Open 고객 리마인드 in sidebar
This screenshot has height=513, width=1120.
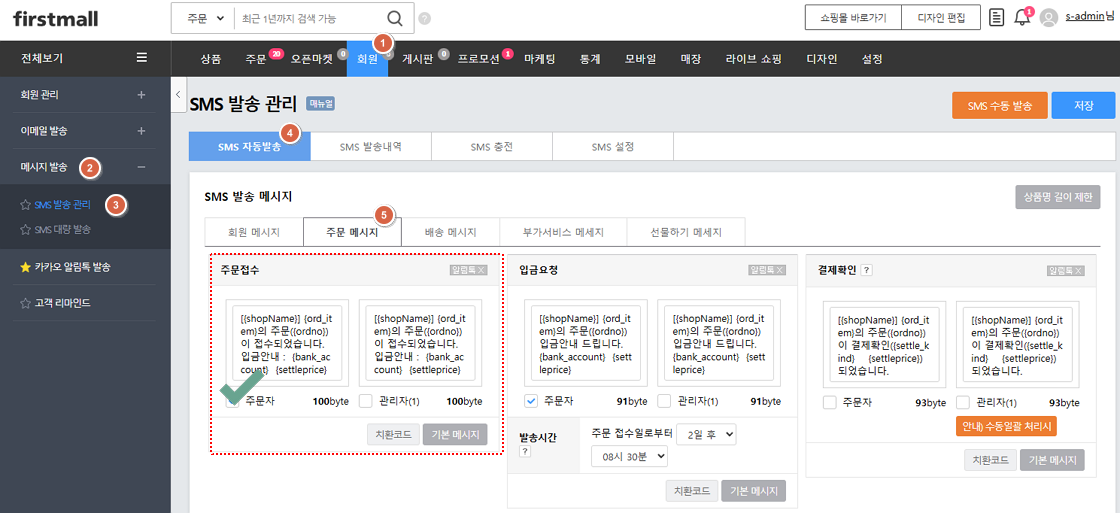(63, 304)
